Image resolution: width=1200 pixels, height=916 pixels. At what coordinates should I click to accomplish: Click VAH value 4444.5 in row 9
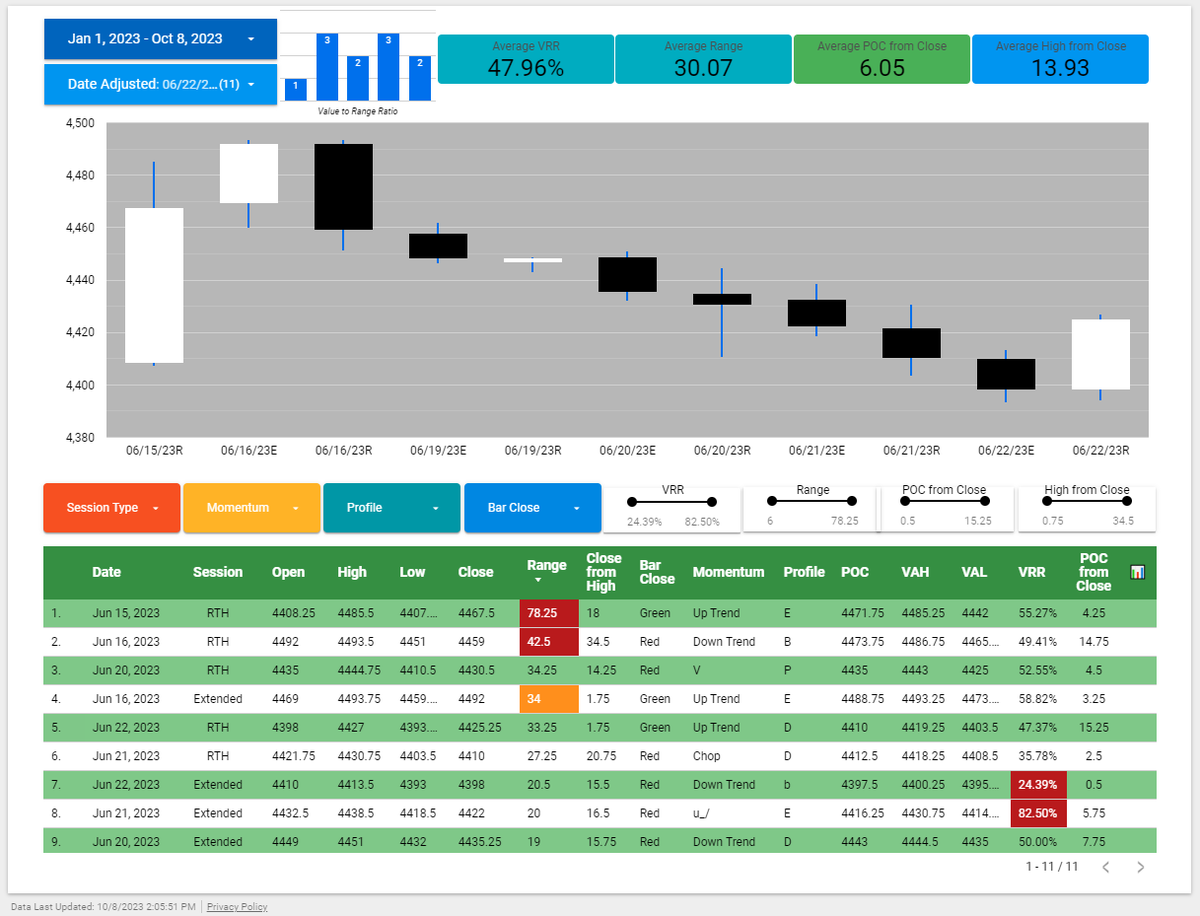tap(920, 842)
